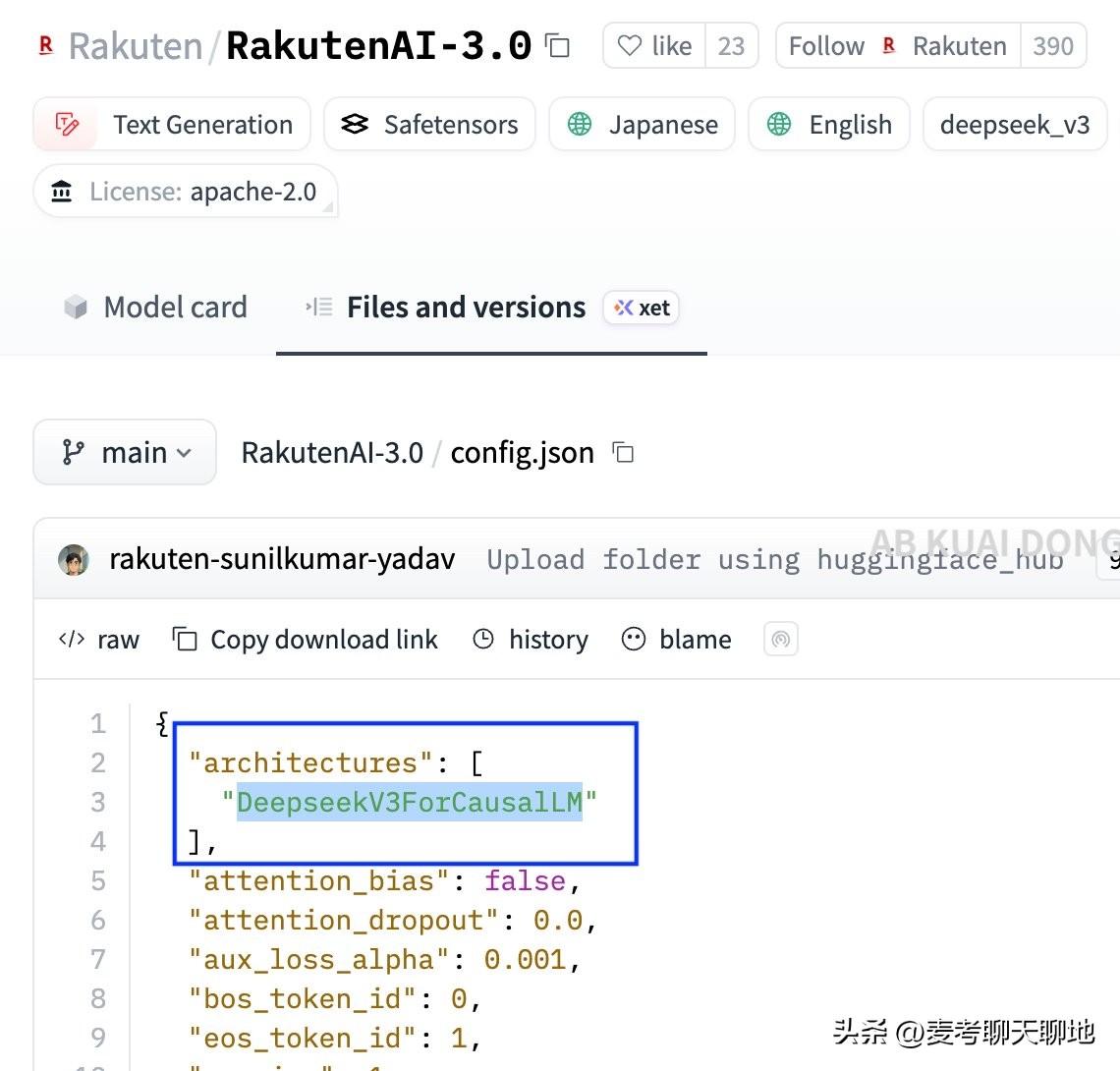Click the value 0.001 on line 7

point(525,960)
